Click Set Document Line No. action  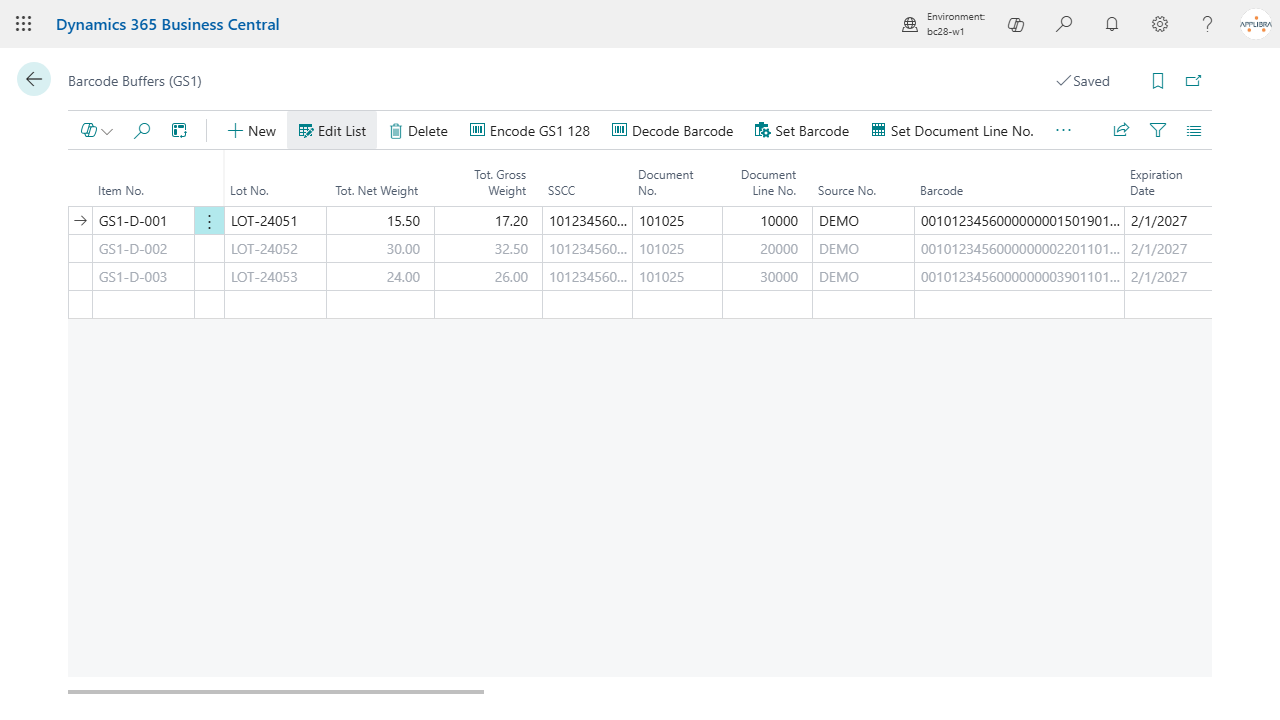[952, 131]
